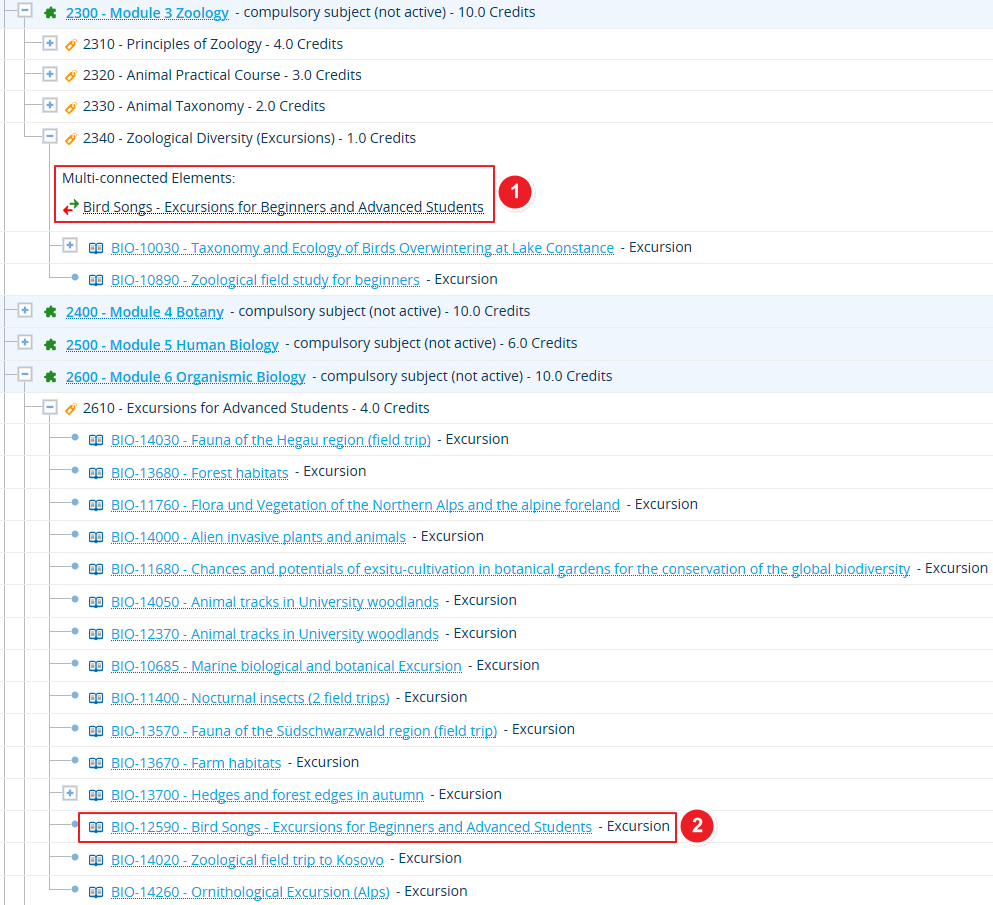993x905 pixels.
Task: Click green puzzle icon for Module 4 Botany
Action: (51, 312)
